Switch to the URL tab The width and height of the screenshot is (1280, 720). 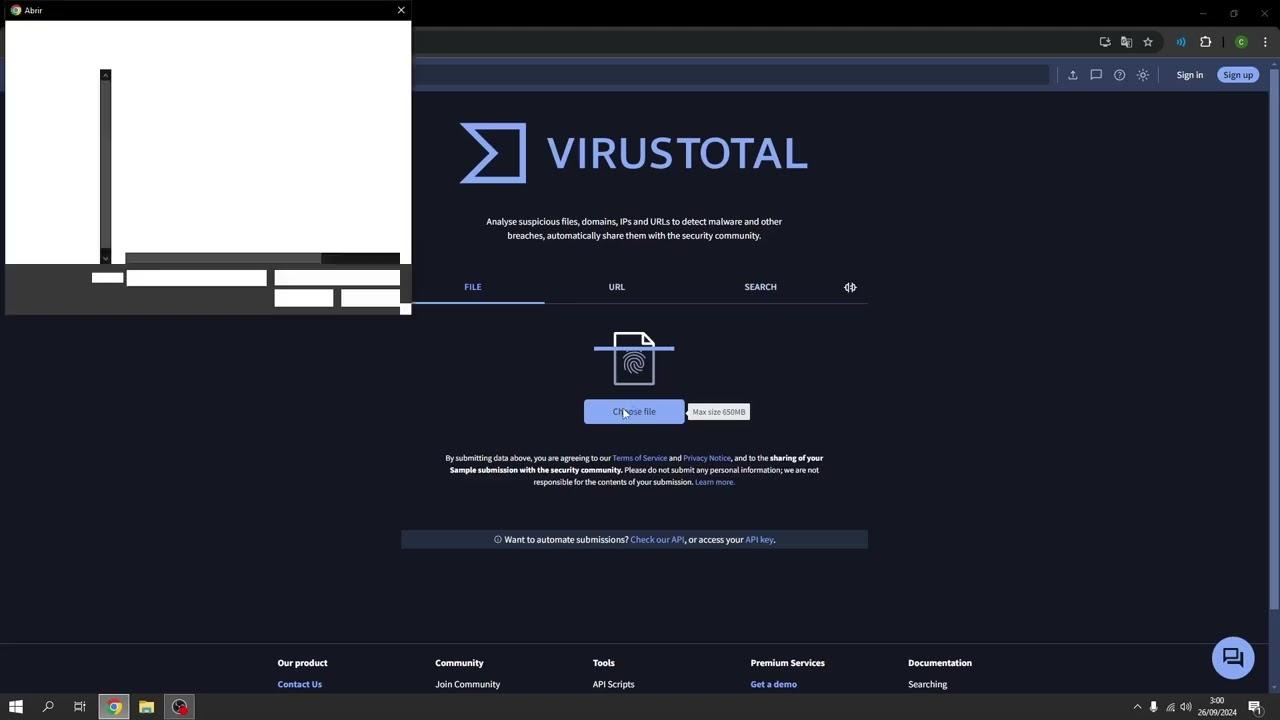click(x=617, y=287)
